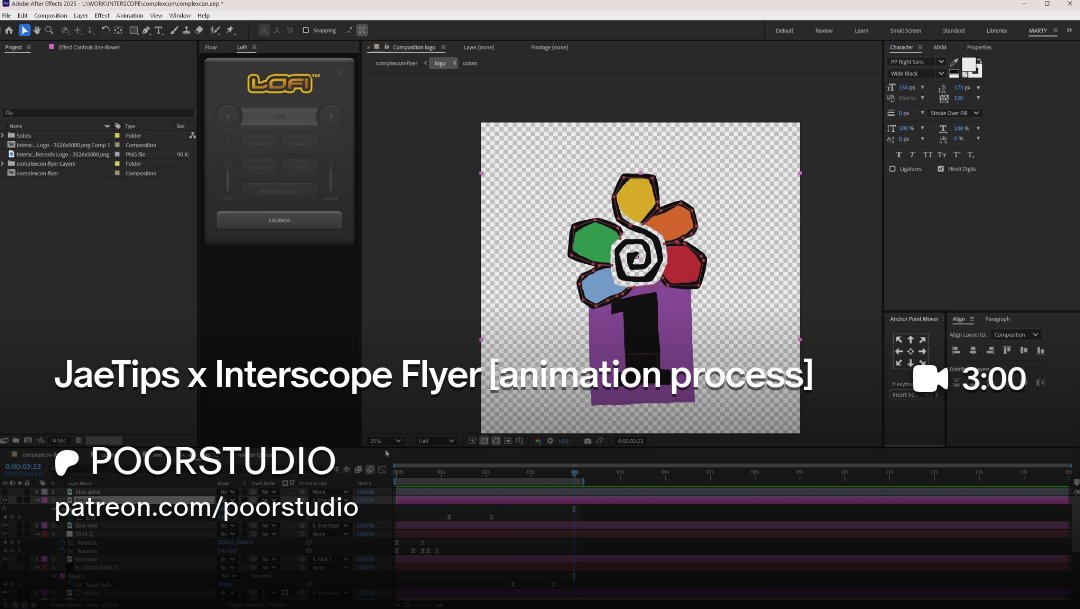Select the Eraser tool
Image resolution: width=1080 pixels, height=609 pixels.
[199, 30]
